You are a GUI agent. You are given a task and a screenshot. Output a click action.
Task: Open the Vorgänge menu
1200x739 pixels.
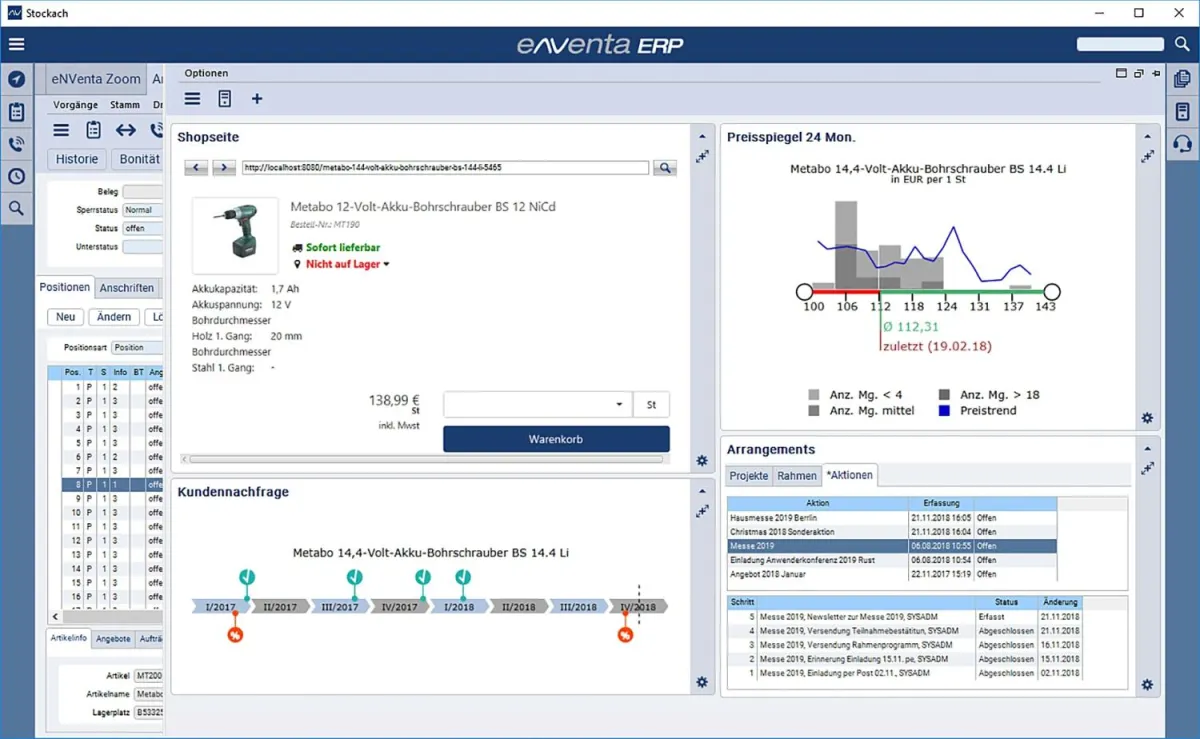click(x=76, y=104)
